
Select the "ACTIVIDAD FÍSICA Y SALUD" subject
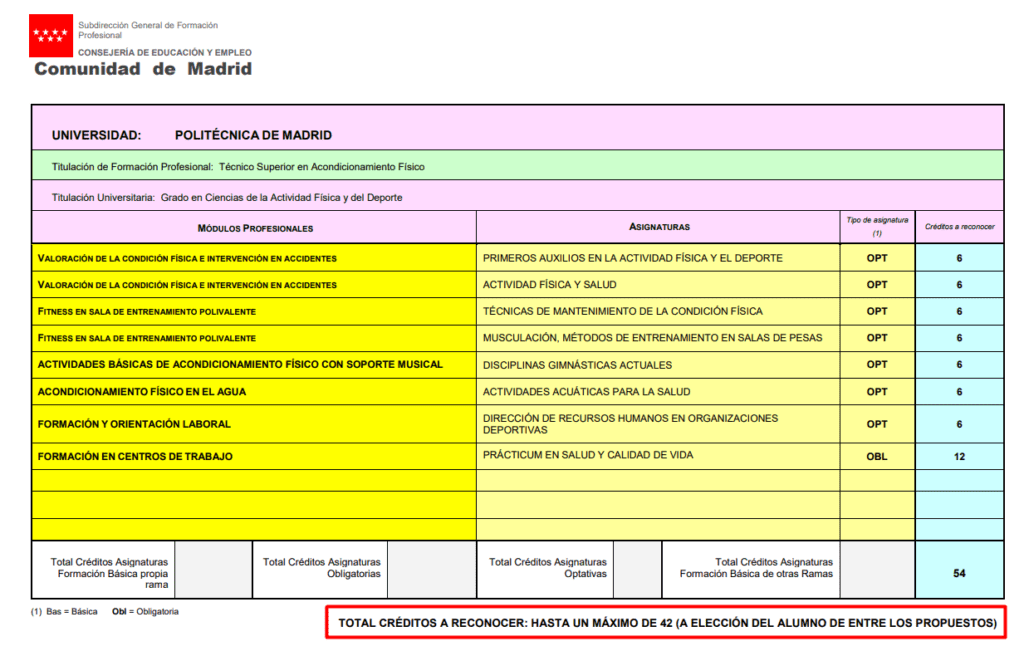(550, 285)
